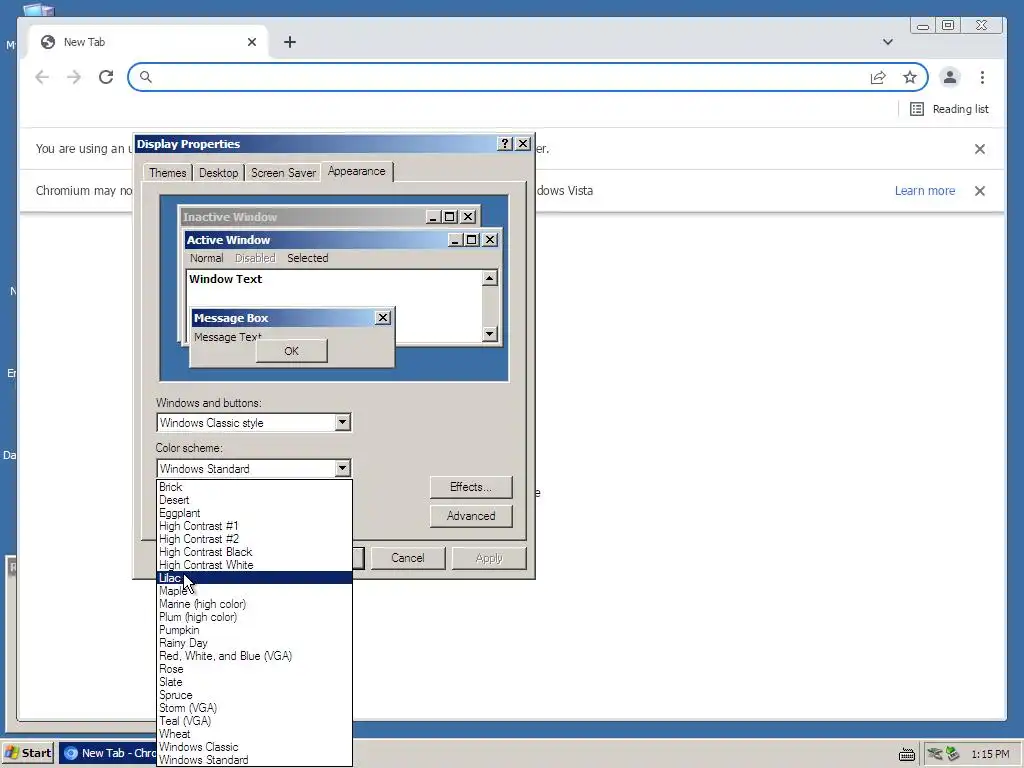
Task: Dismiss the Chromium Windows Vista infobar
Action: (980, 191)
